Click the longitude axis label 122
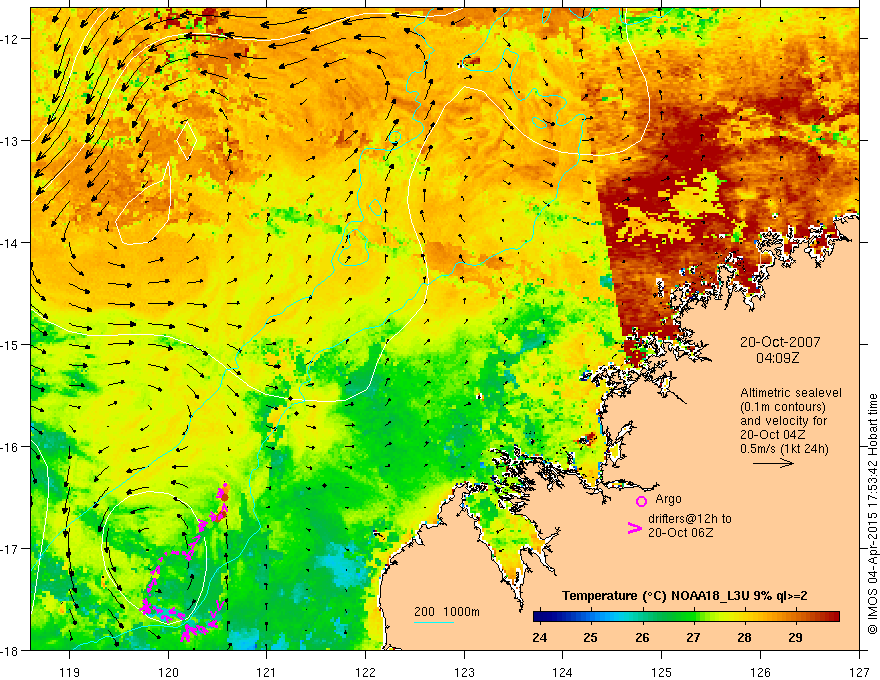 point(365,672)
